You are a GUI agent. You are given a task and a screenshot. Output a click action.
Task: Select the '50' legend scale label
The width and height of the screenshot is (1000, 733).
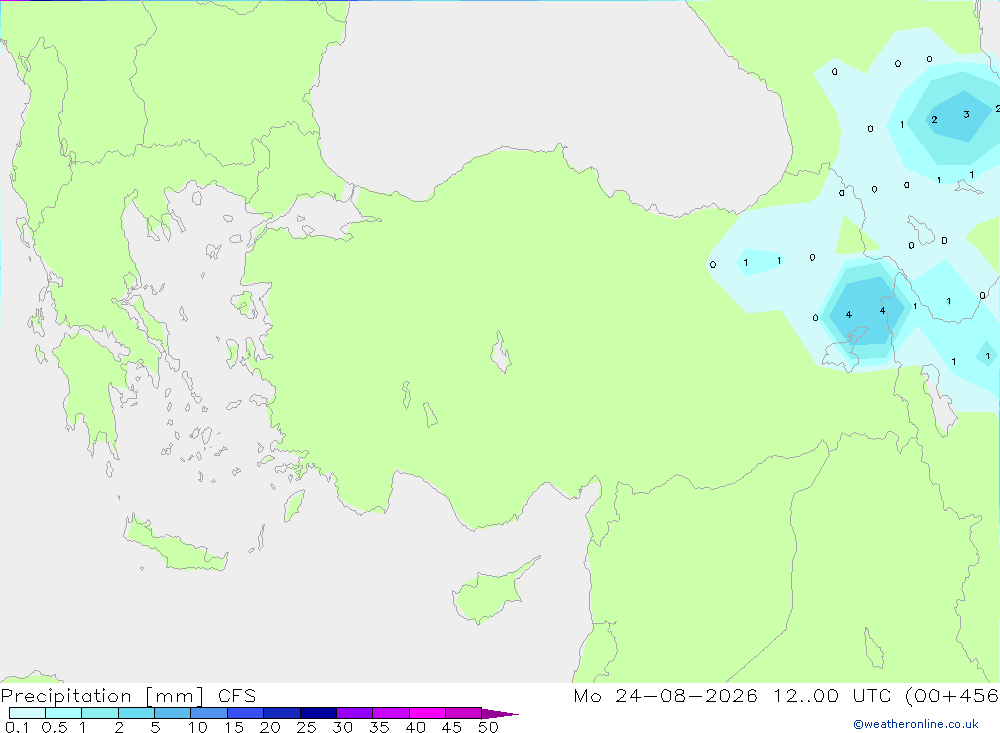click(x=488, y=727)
